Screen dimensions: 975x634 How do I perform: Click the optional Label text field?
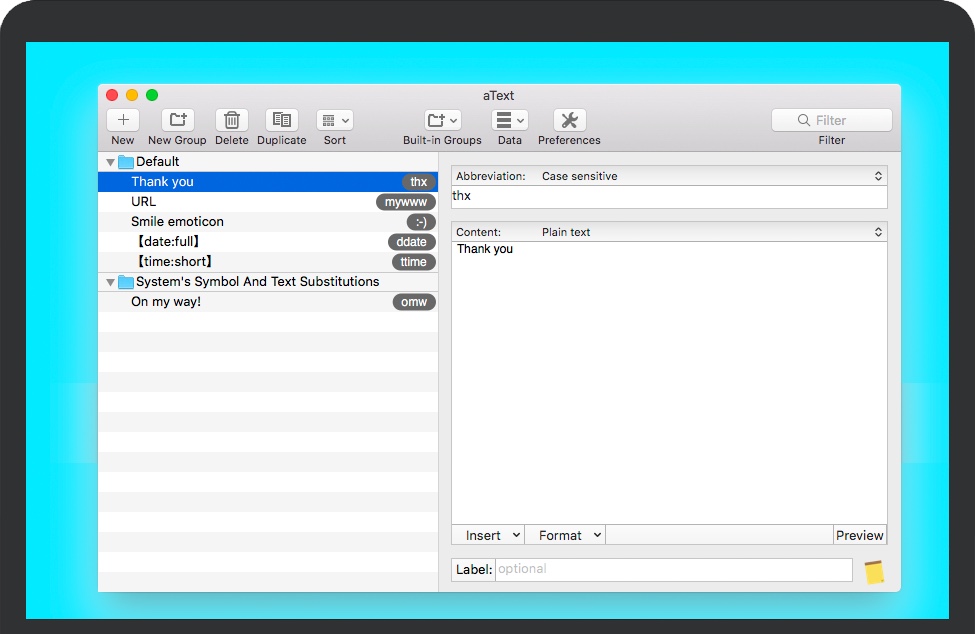click(673, 569)
